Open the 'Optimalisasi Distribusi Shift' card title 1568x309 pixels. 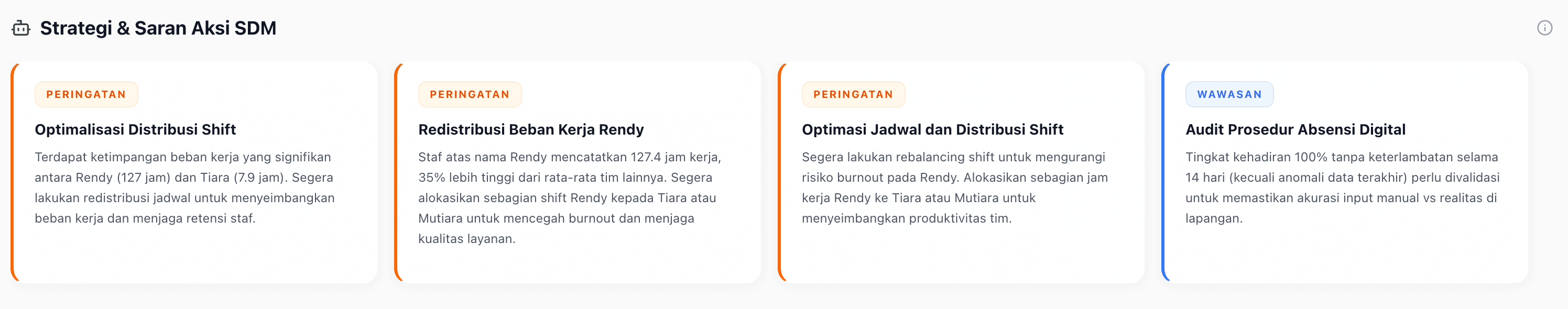(x=135, y=129)
